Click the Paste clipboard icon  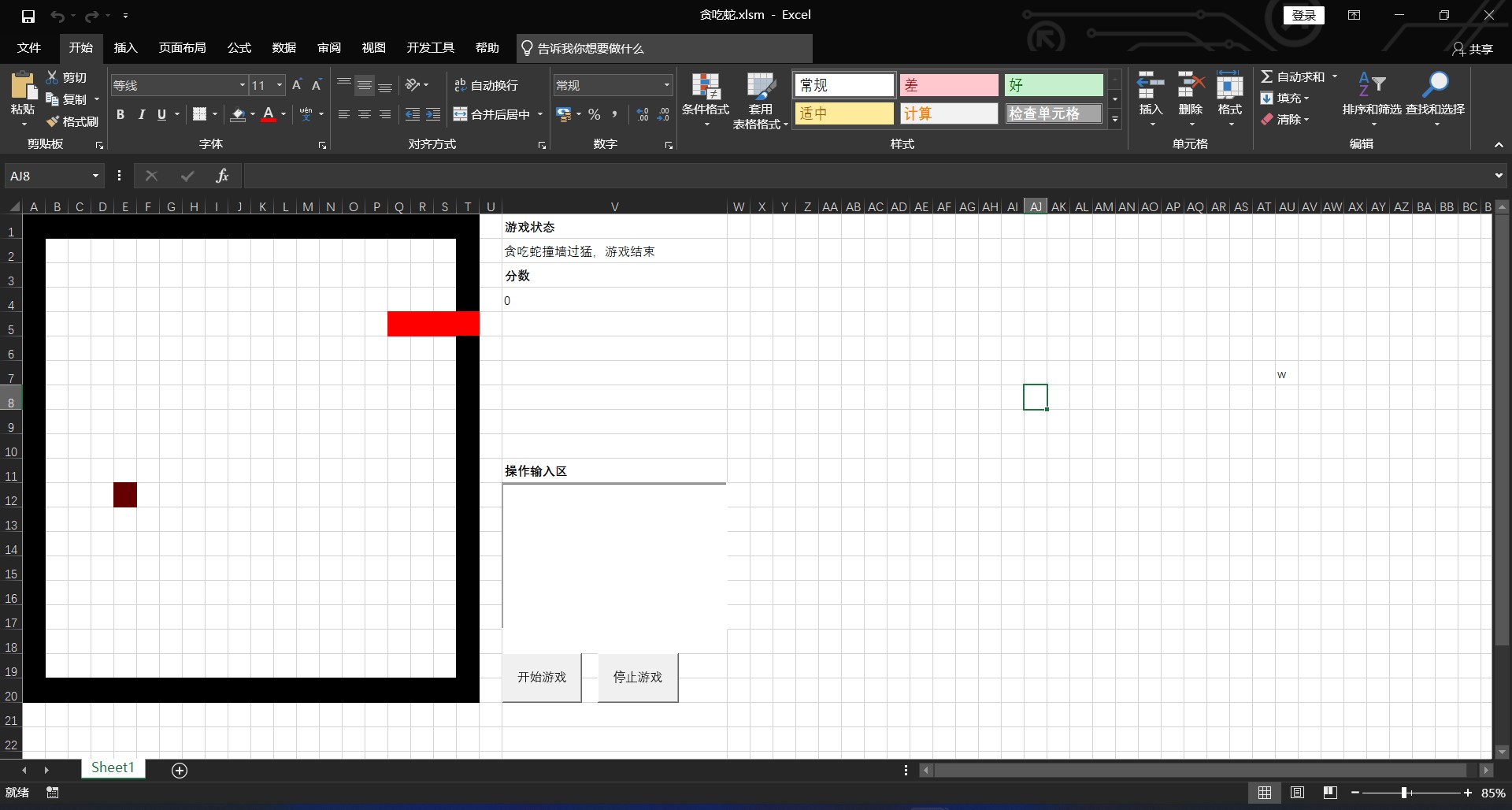(x=23, y=86)
